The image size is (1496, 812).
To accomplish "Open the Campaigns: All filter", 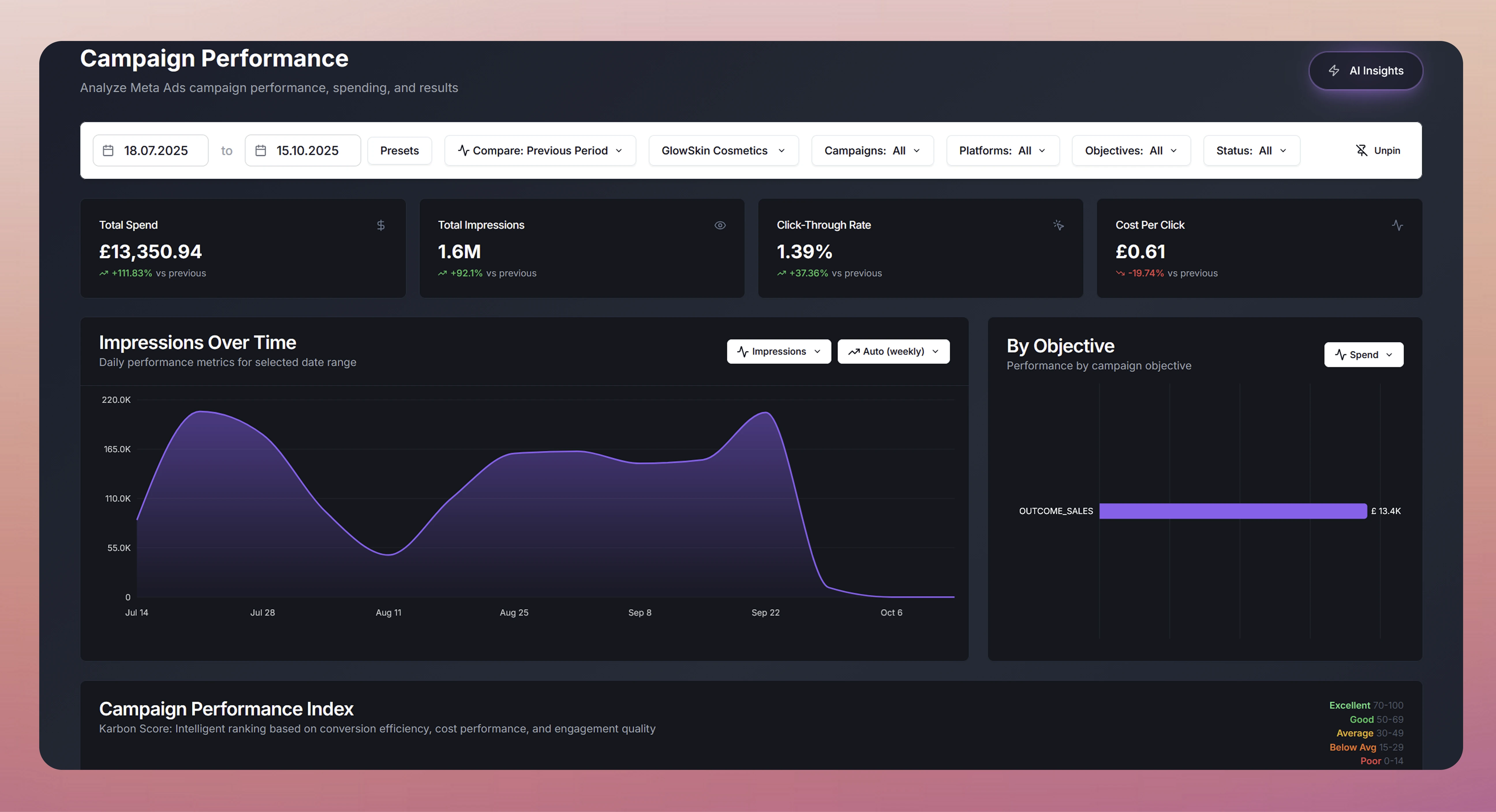I will tap(872, 150).
